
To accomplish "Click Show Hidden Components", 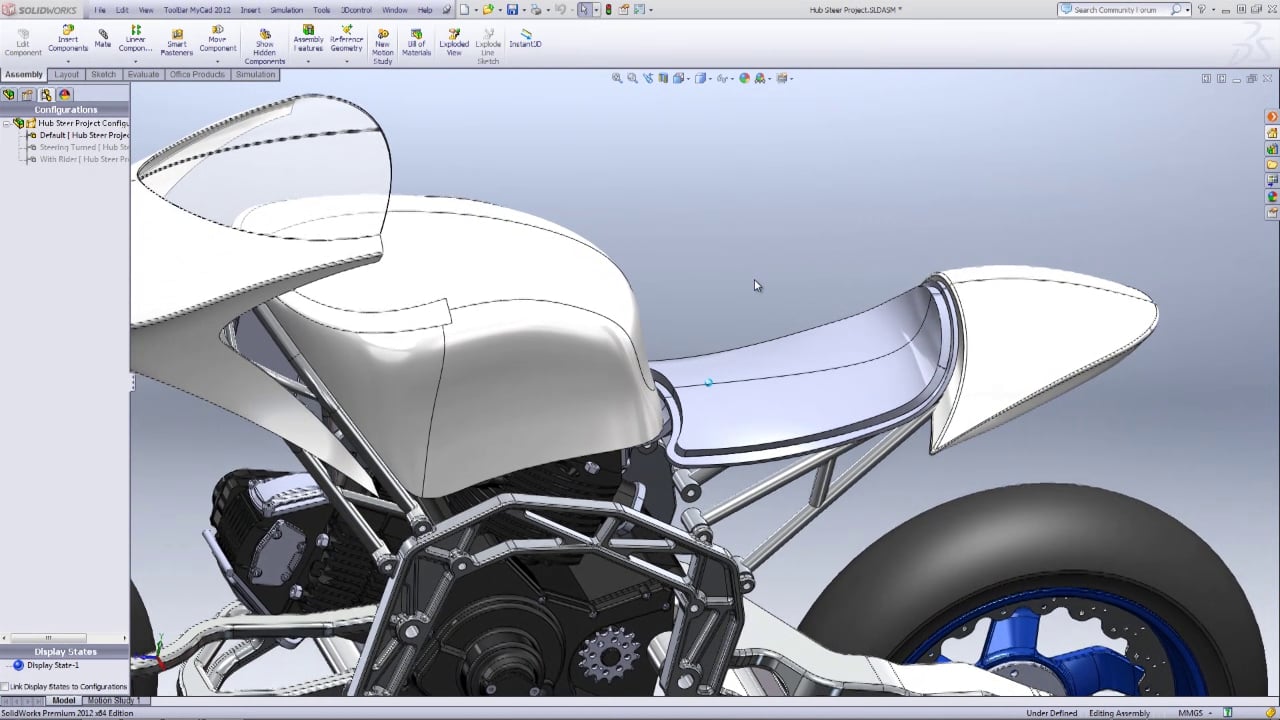I will 265,46.
